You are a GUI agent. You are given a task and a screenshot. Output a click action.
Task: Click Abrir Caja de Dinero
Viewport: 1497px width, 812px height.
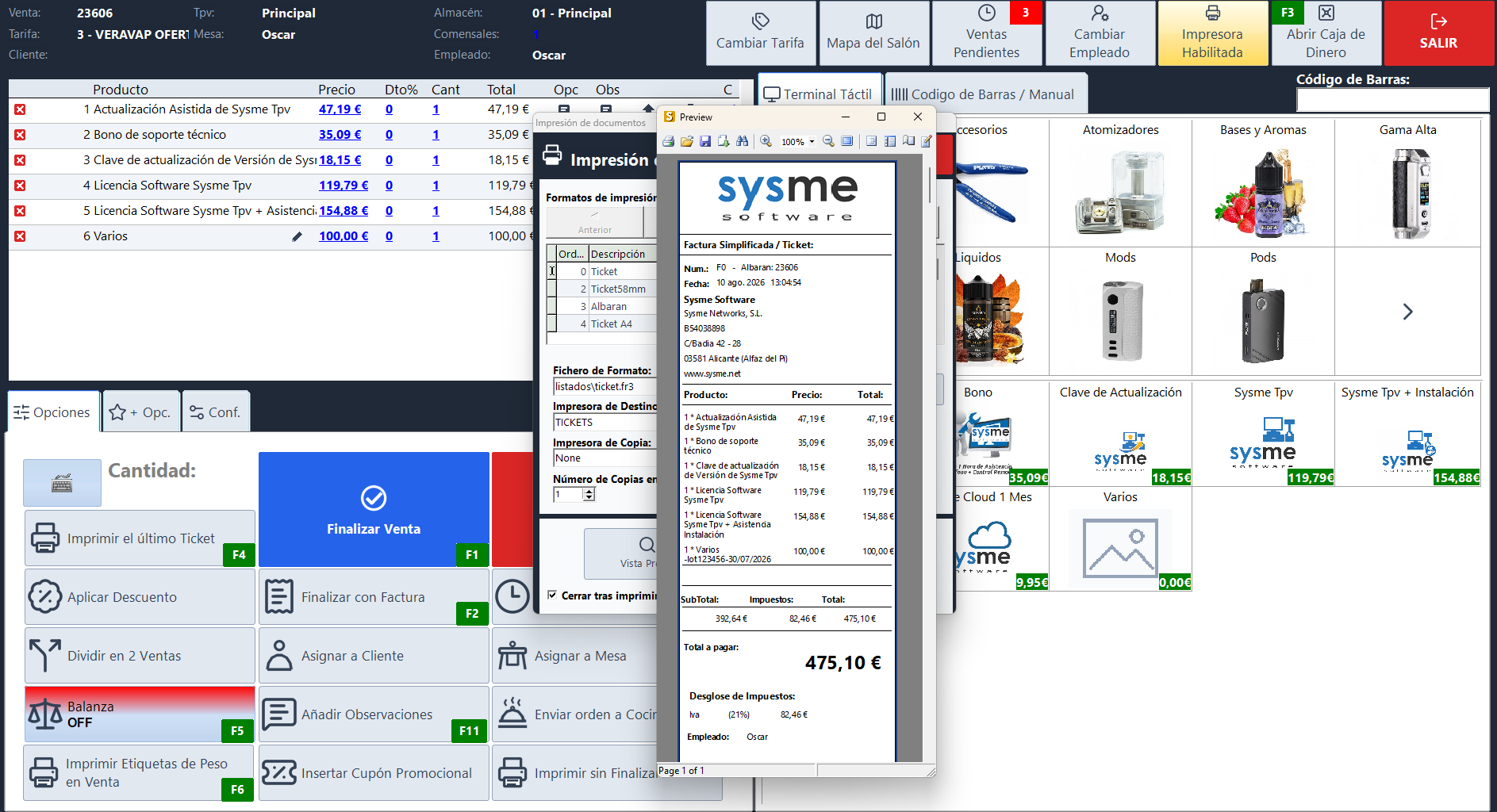(1326, 33)
